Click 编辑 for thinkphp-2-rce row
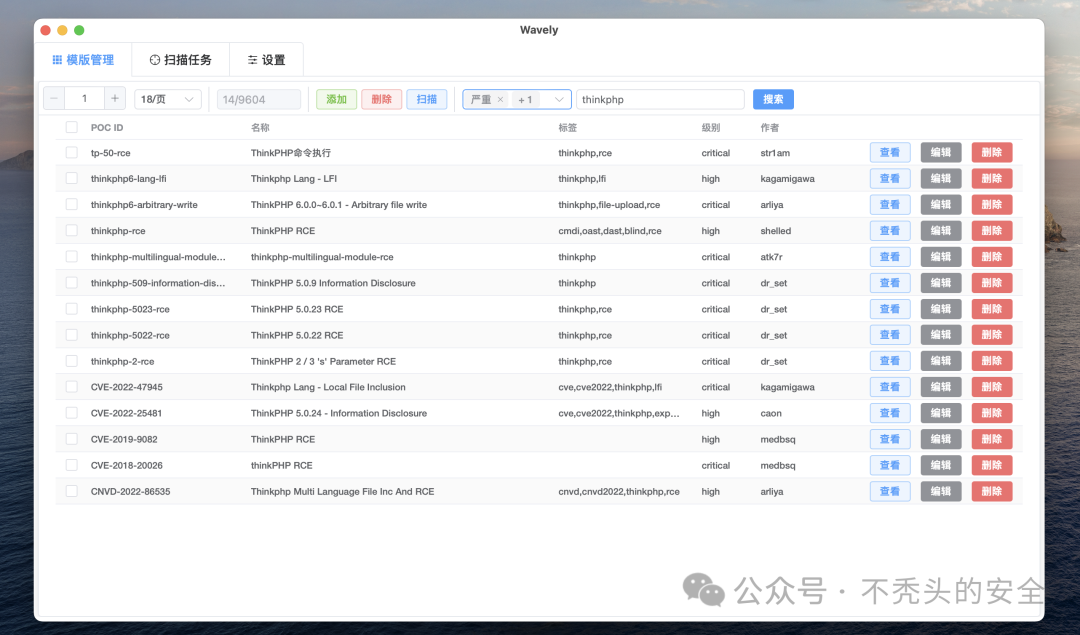1080x635 pixels. pyautogui.click(x=941, y=361)
